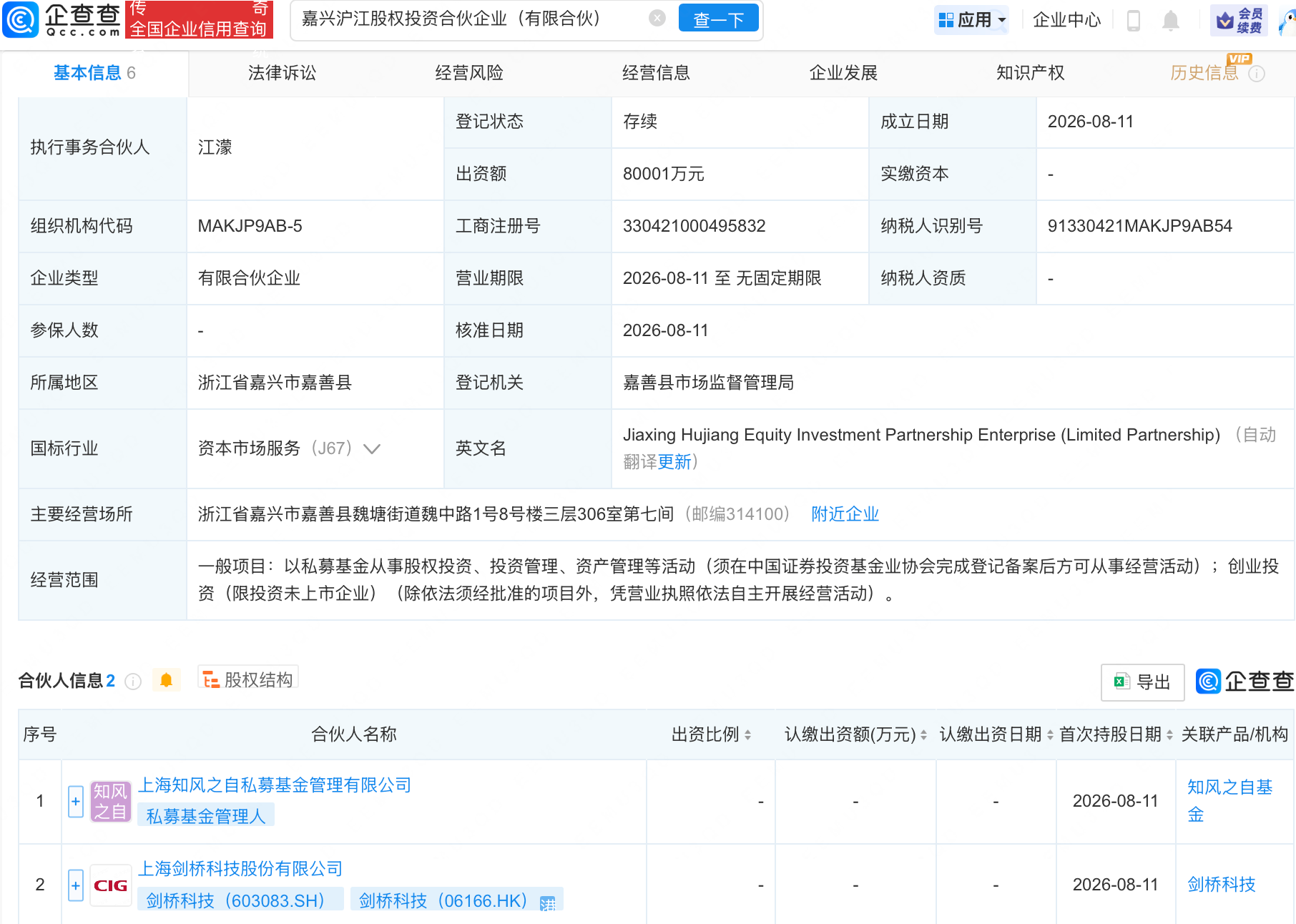Click the 剑桥科技（603083.SH） stock tag
This screenshot has height=924, width=1296.
[240, 900]
